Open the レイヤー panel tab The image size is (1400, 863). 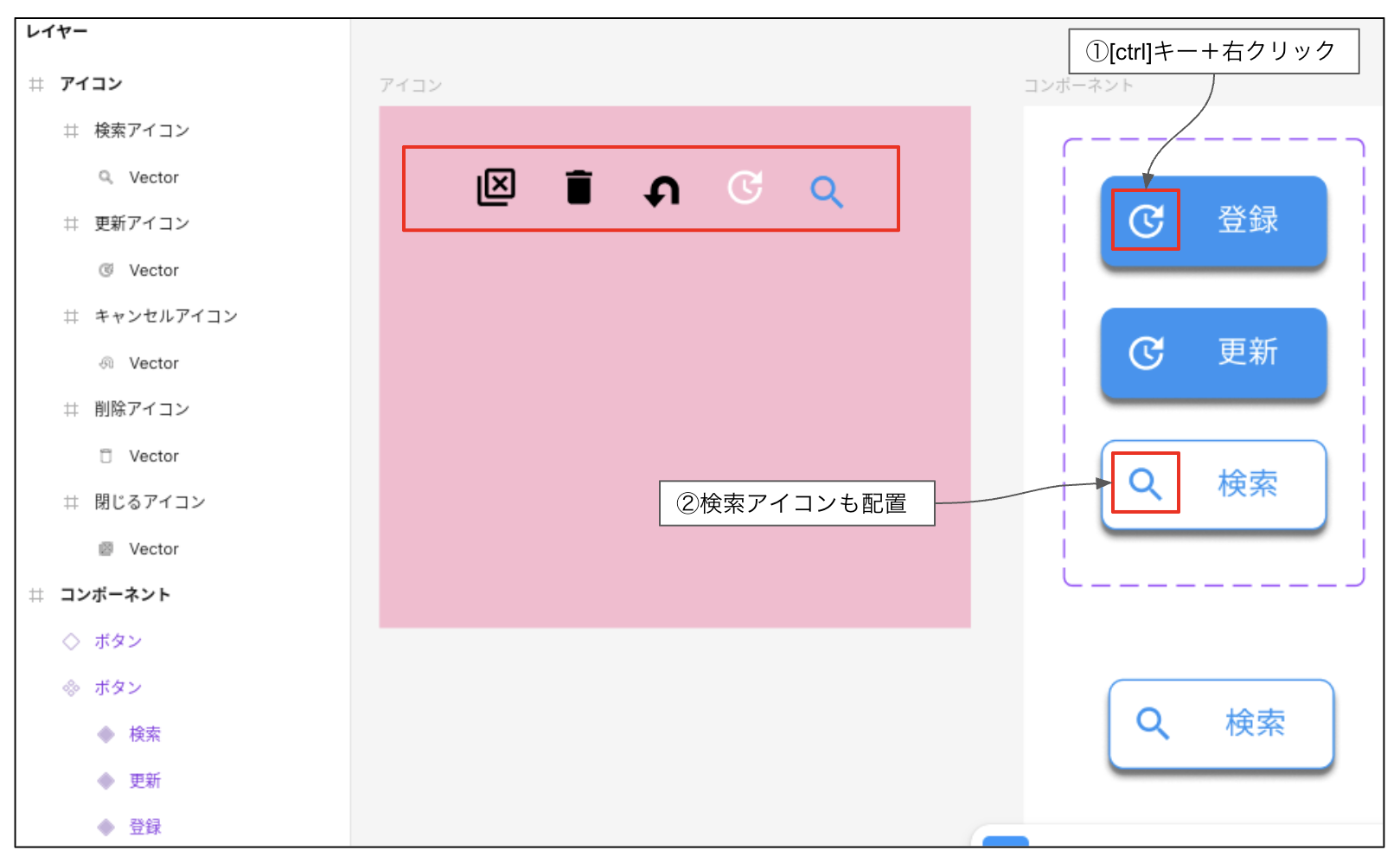click(x=56, y=32)
